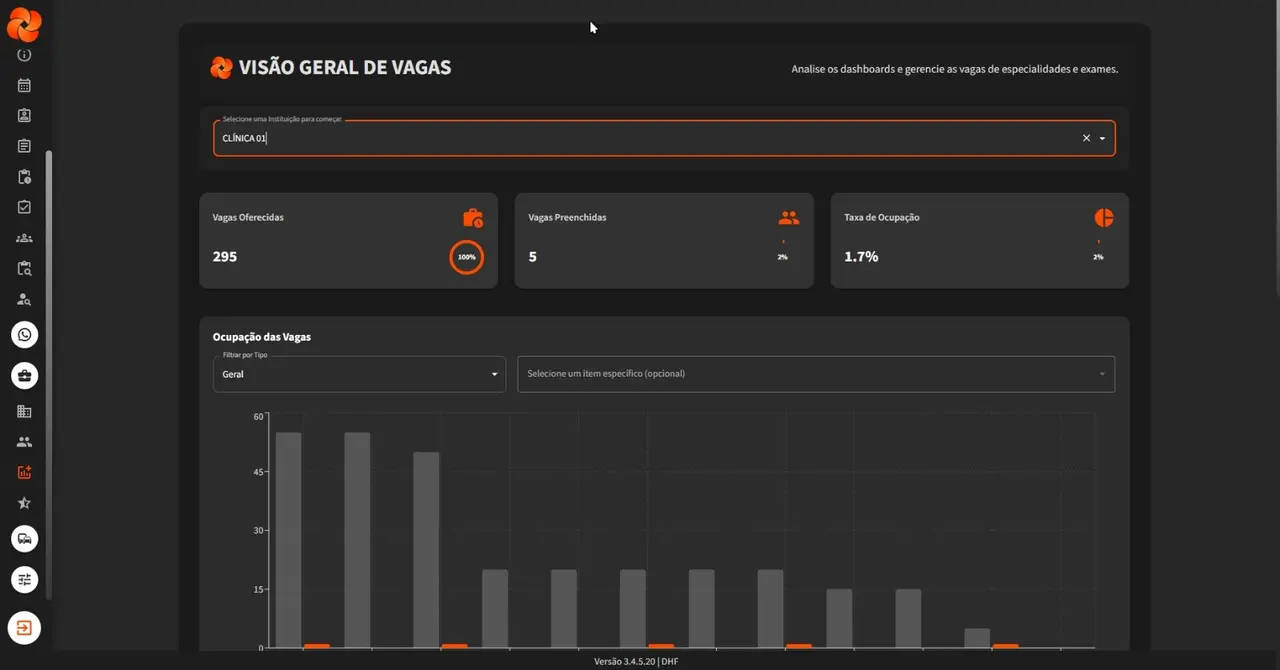Click the VISÃO GERAL DE VAGAS title
1280x670 pixels.
click(345, 68)
